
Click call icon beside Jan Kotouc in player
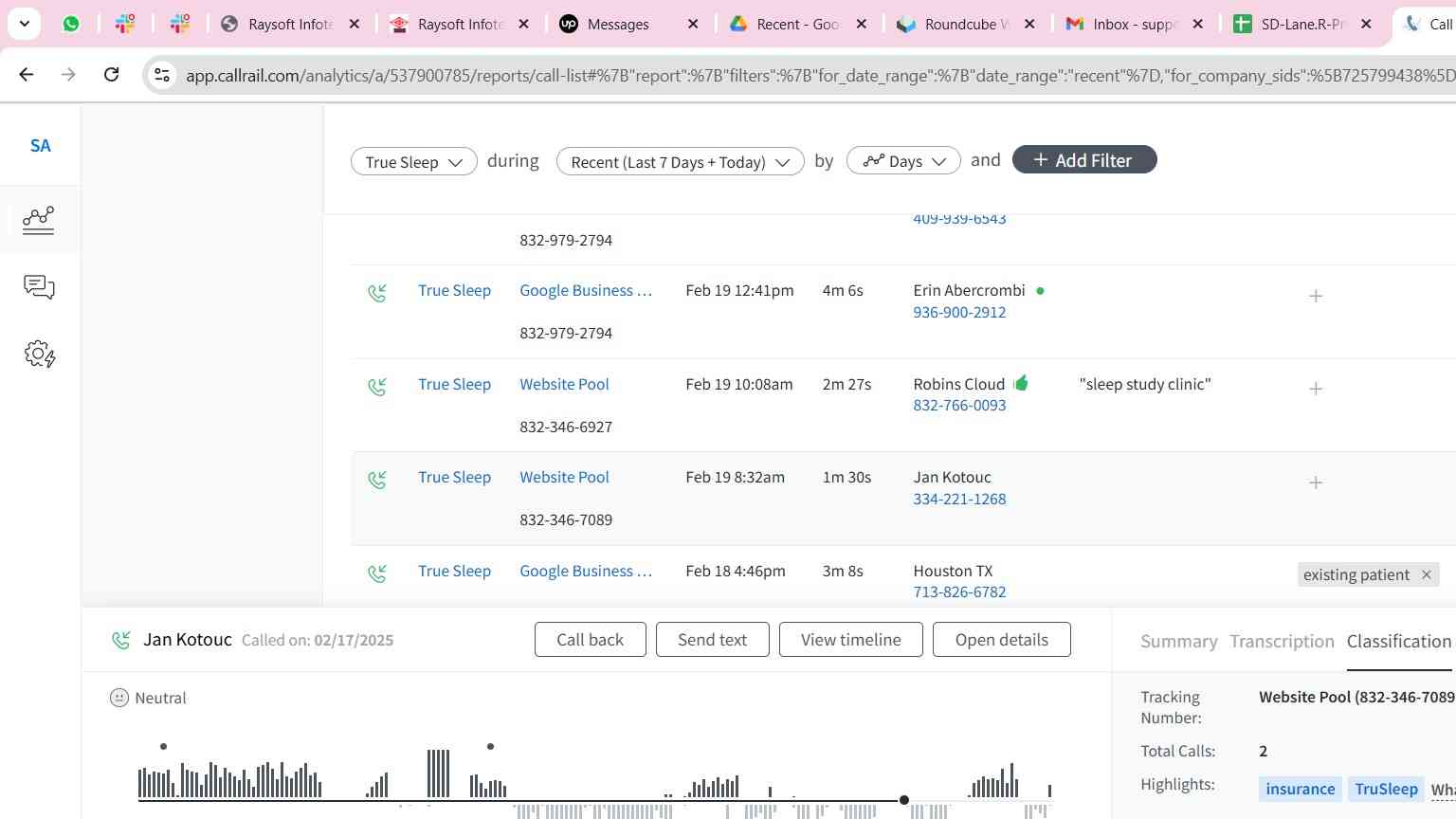[121, 641]
